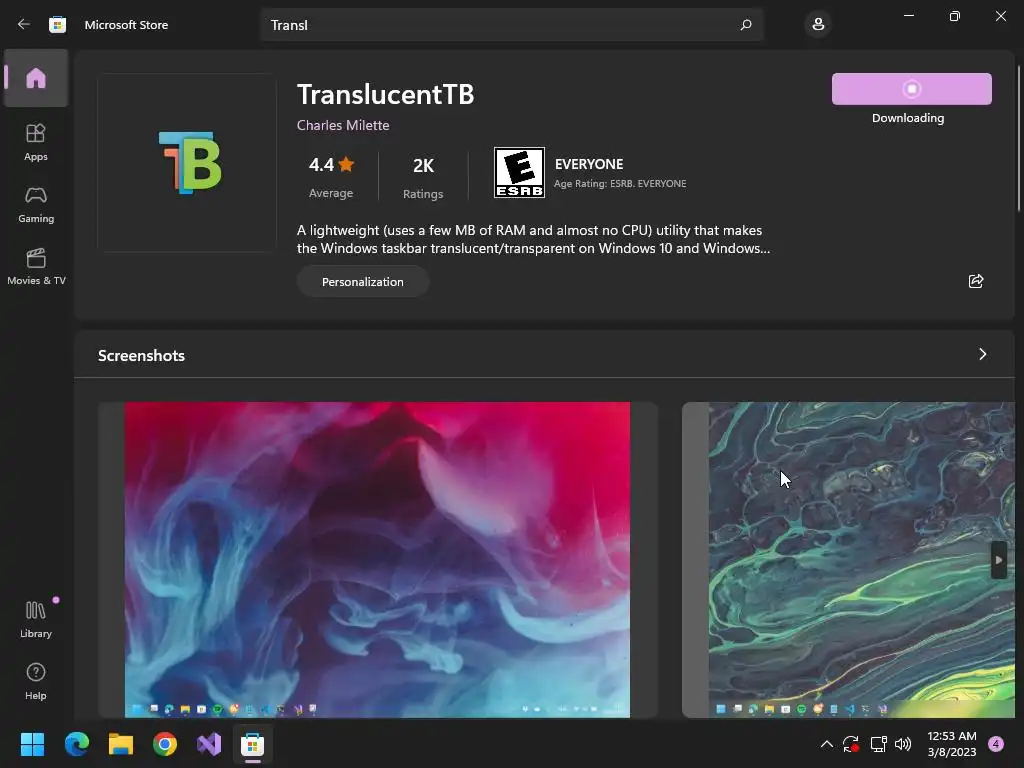The width and height of the screenshot is (1024, 768).
Task: Share the TranslucentTB app page
Action: click(976, 281)
